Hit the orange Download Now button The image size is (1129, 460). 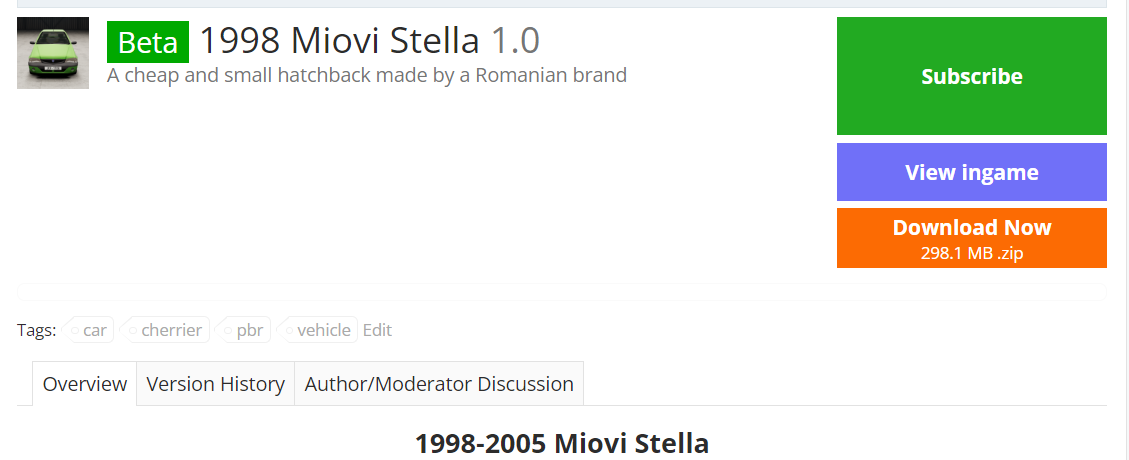click(x=971, y=238)
